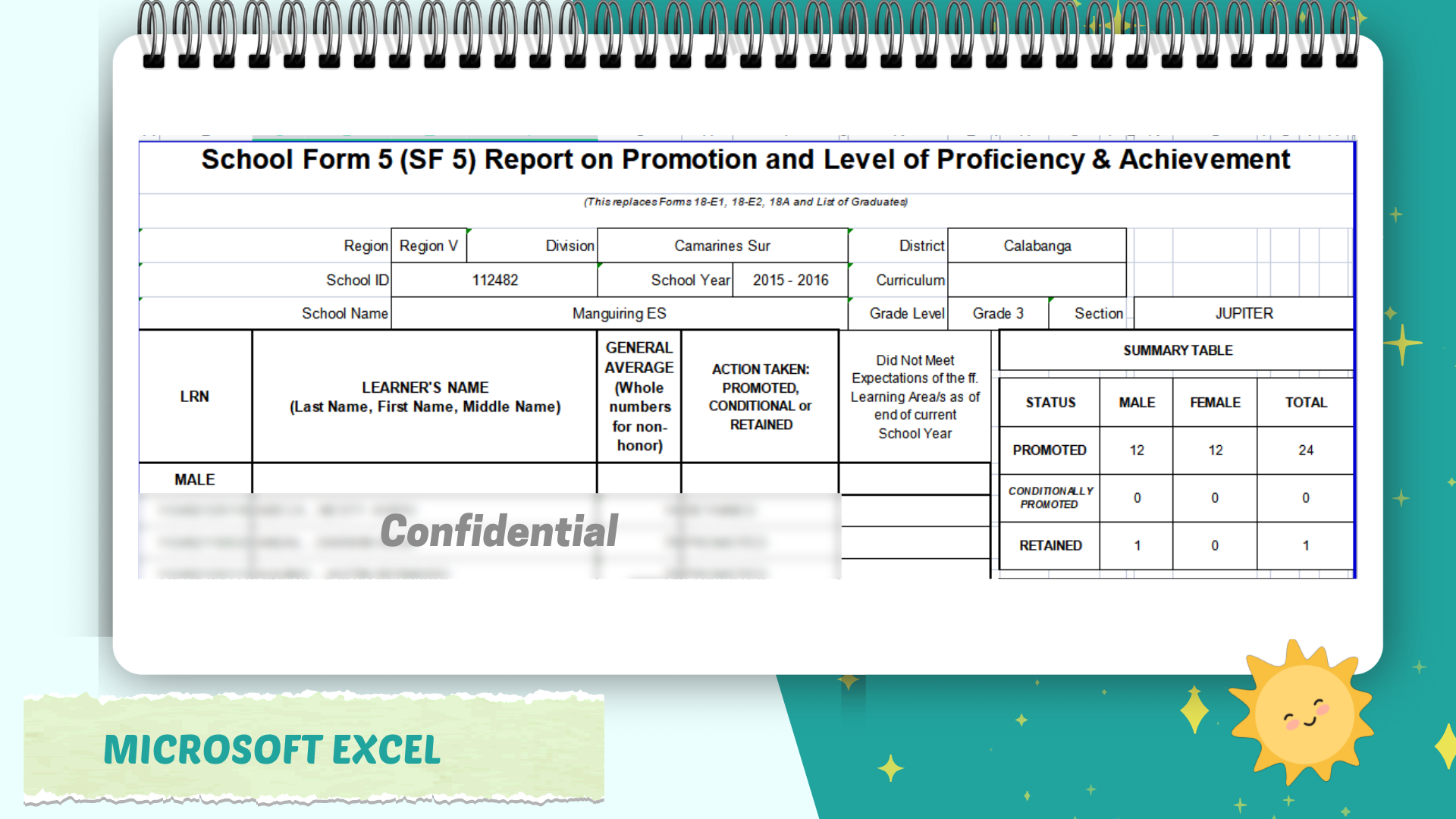The image size is (1456, 819).
Task: Click the JUPITER section cell
Action: coord(1244,313)
